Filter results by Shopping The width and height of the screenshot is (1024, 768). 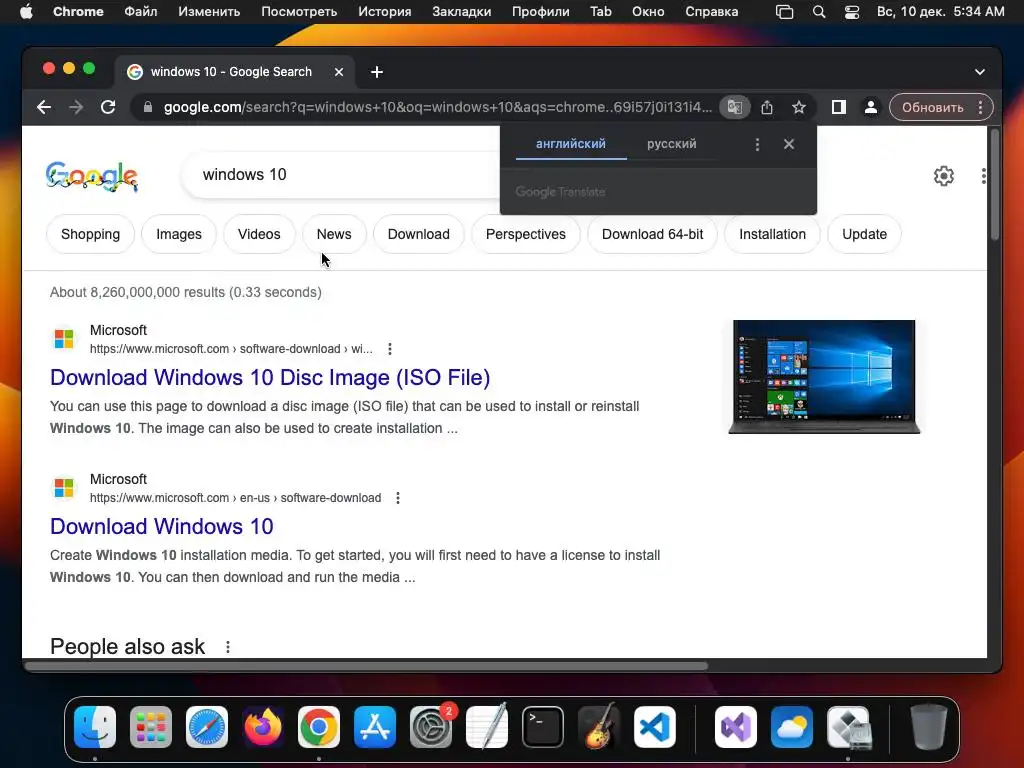[x=90, y=234]
